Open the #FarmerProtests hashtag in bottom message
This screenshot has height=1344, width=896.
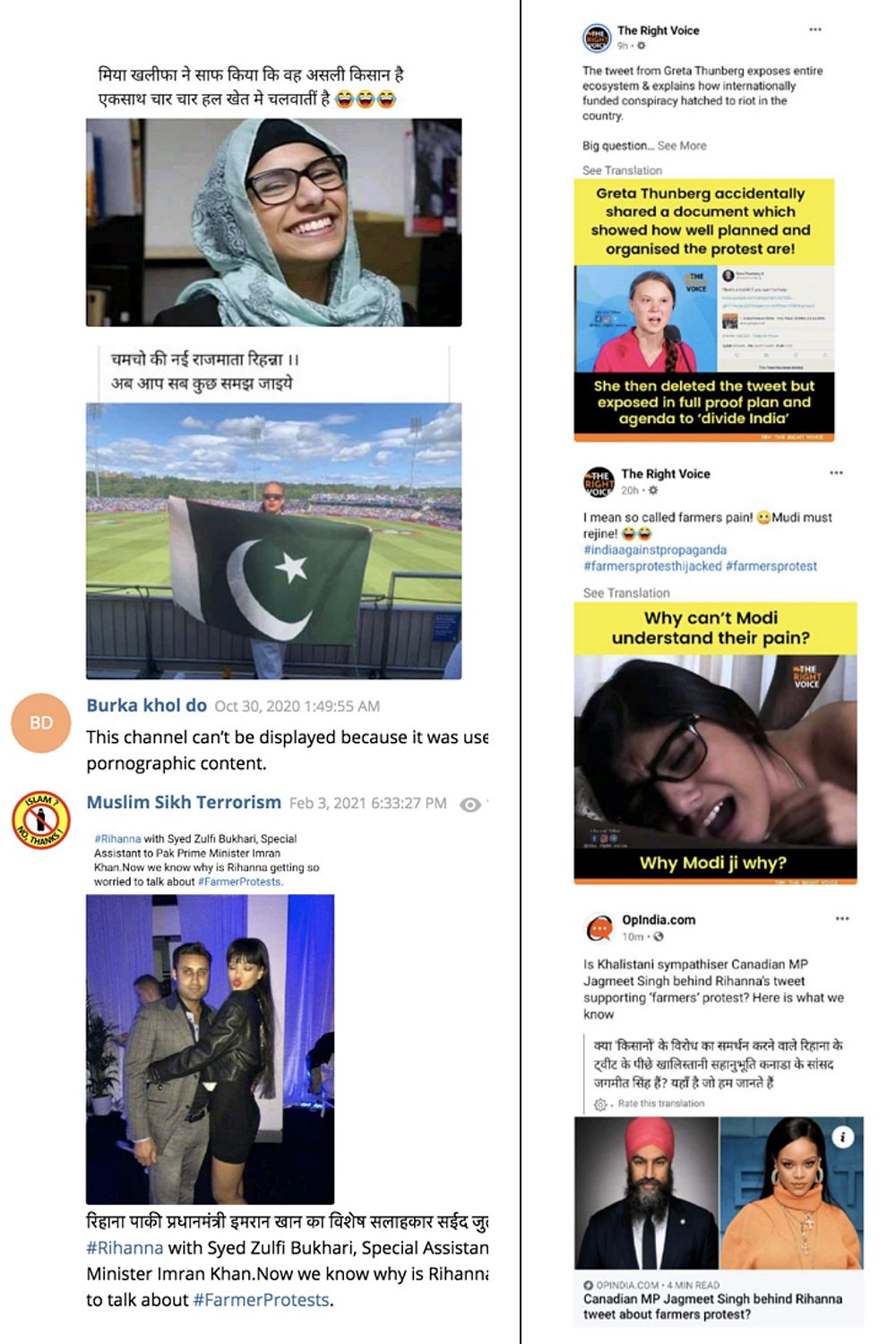click(x=261, y=1300)
